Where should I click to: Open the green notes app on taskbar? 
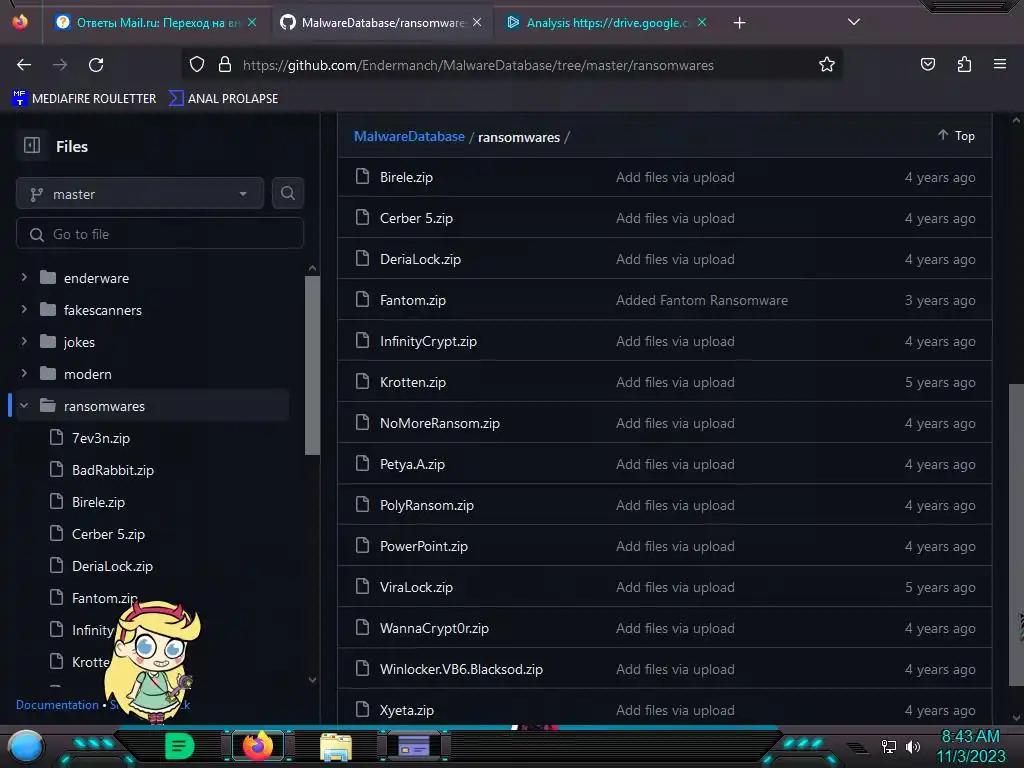tap(179, 746)
